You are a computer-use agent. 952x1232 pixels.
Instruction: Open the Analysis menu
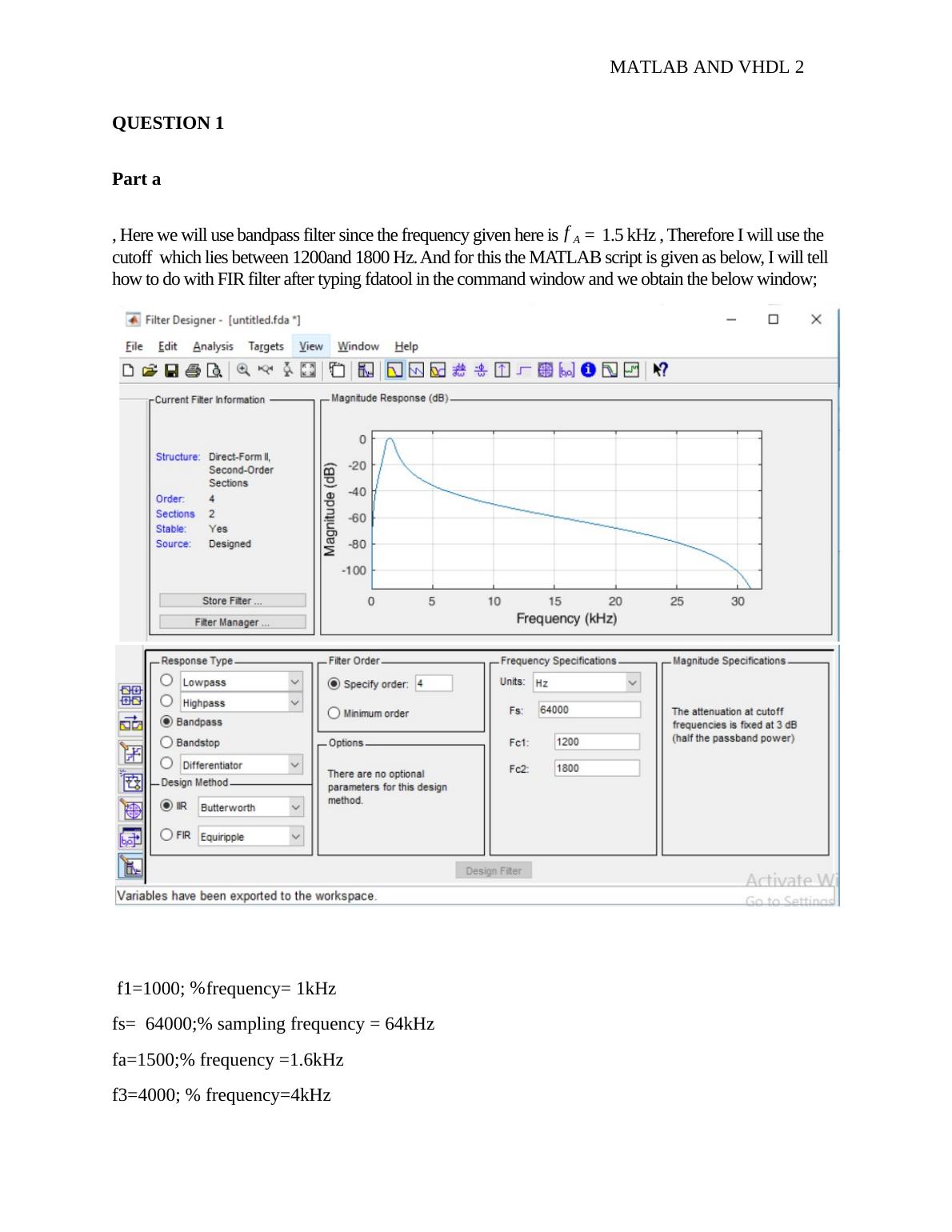tap(213, 346)
